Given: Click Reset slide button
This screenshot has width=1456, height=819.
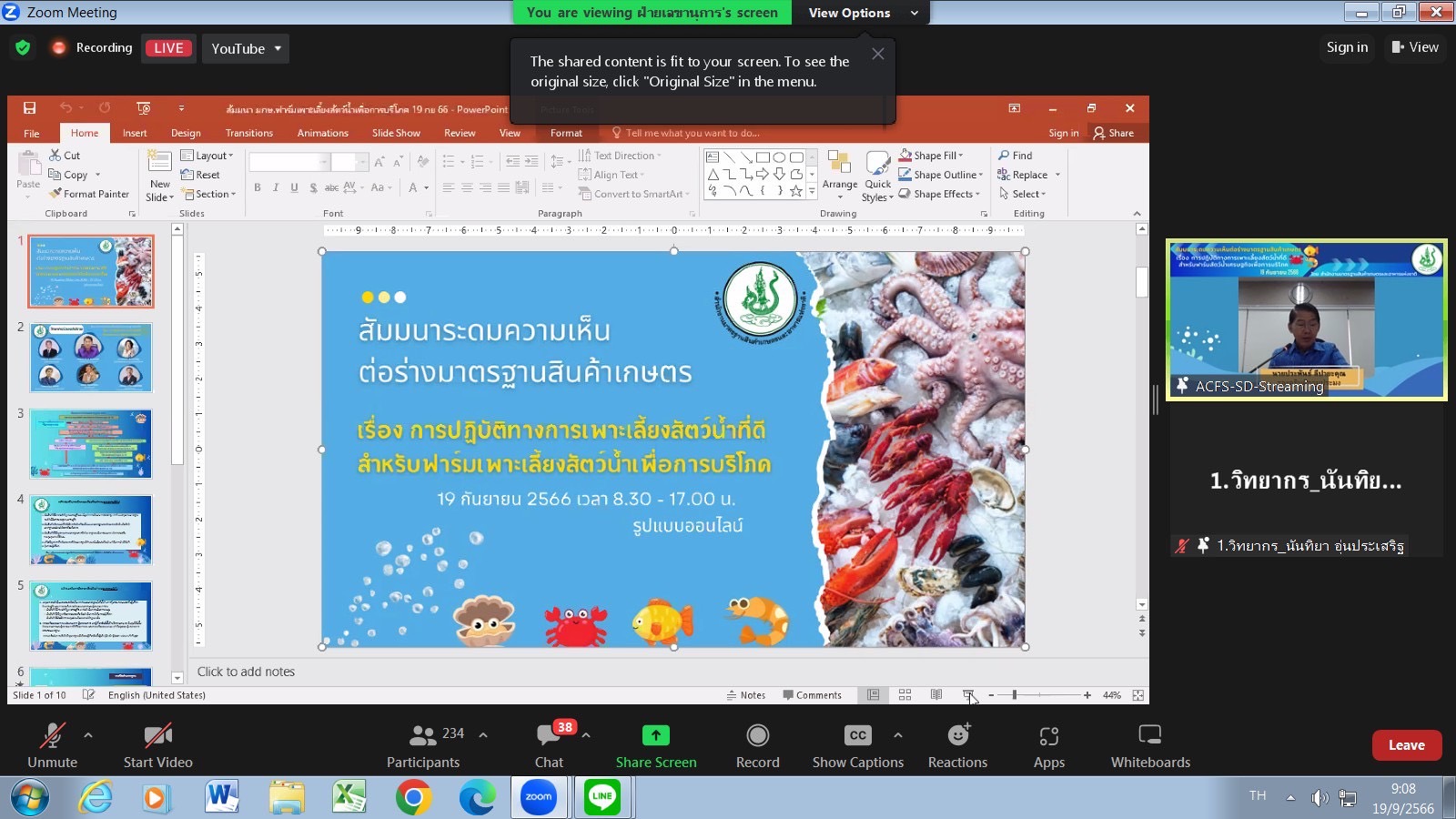Looking at the screenshot, I should pos(200,175).
